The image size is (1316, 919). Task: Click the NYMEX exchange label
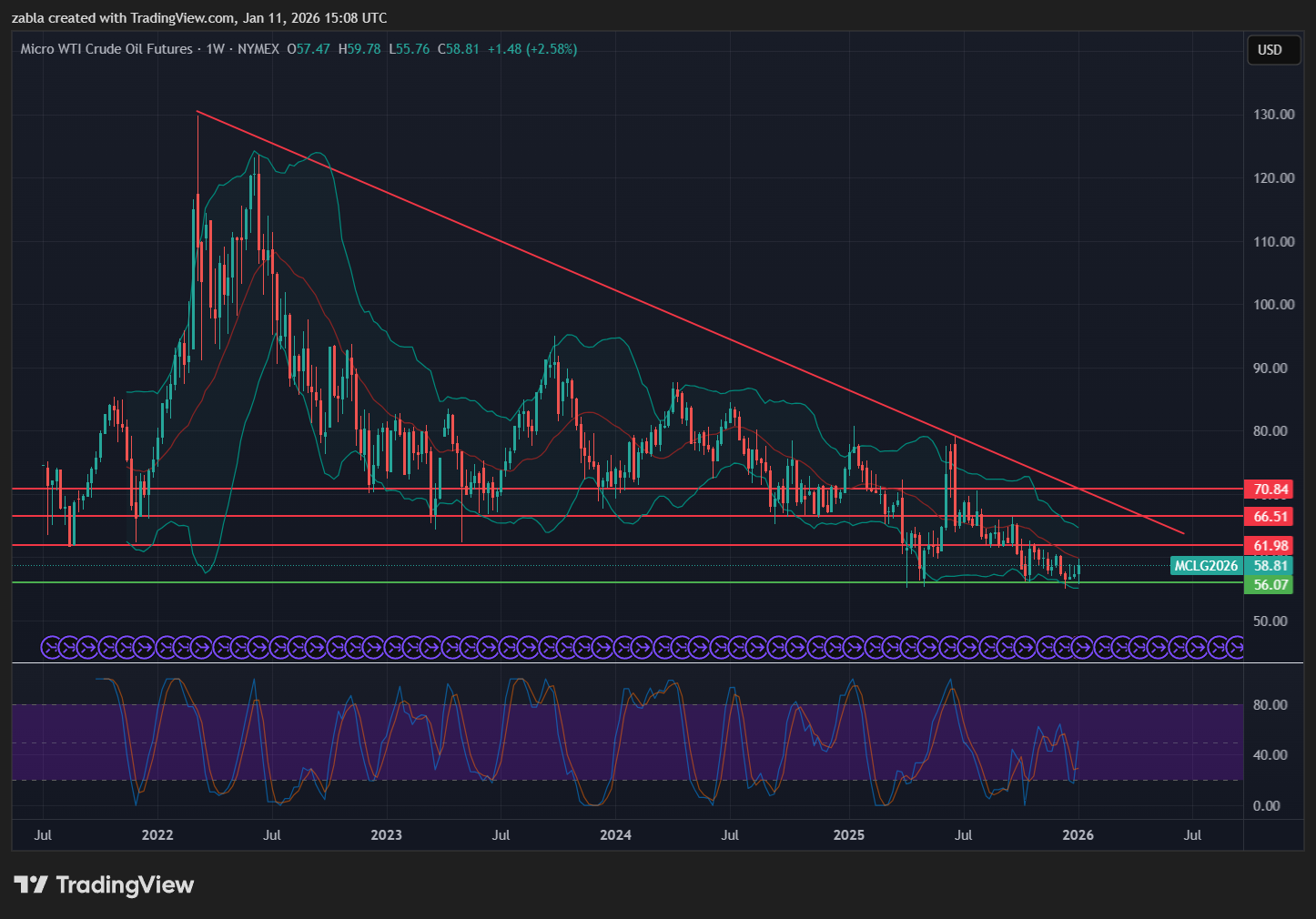(258, 49)
